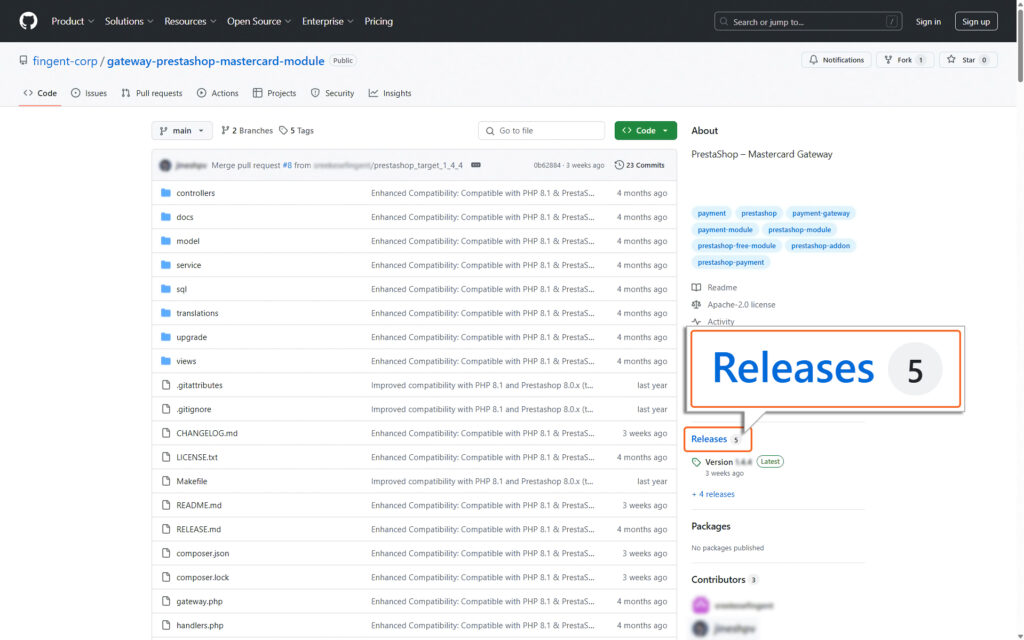Expand the main branch dropdown

coord(181,130)
